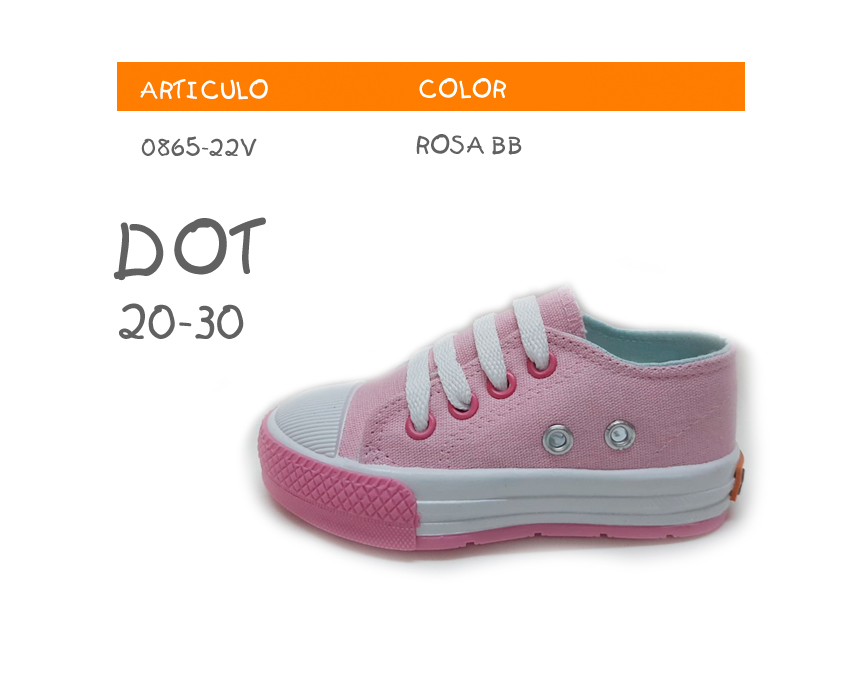Screen dimensions: 862x700
Task: Click the right silver ventilation eyelet
Action: (620, 435)
